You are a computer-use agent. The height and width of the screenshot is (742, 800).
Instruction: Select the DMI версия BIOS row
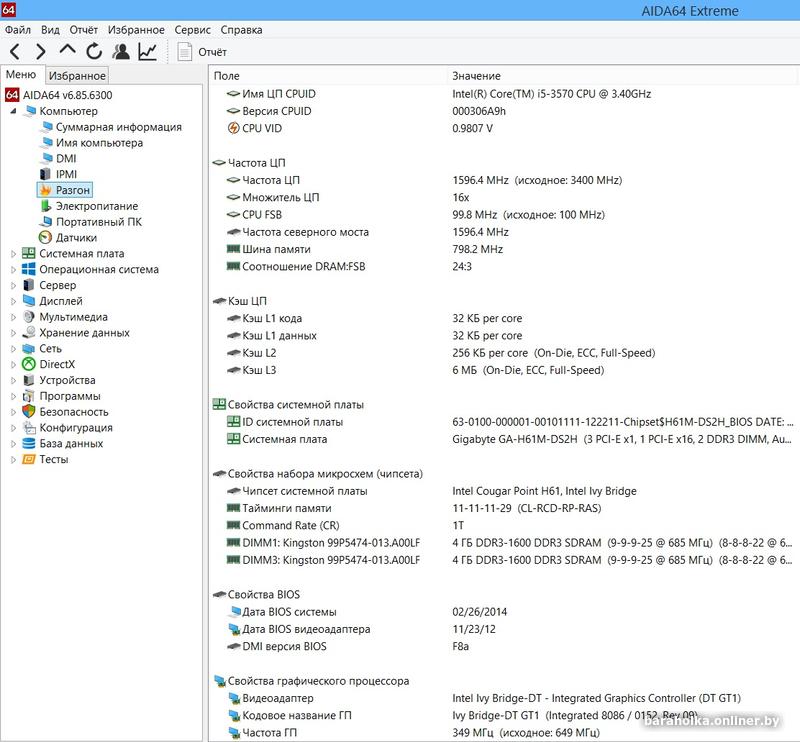[503, 646]
